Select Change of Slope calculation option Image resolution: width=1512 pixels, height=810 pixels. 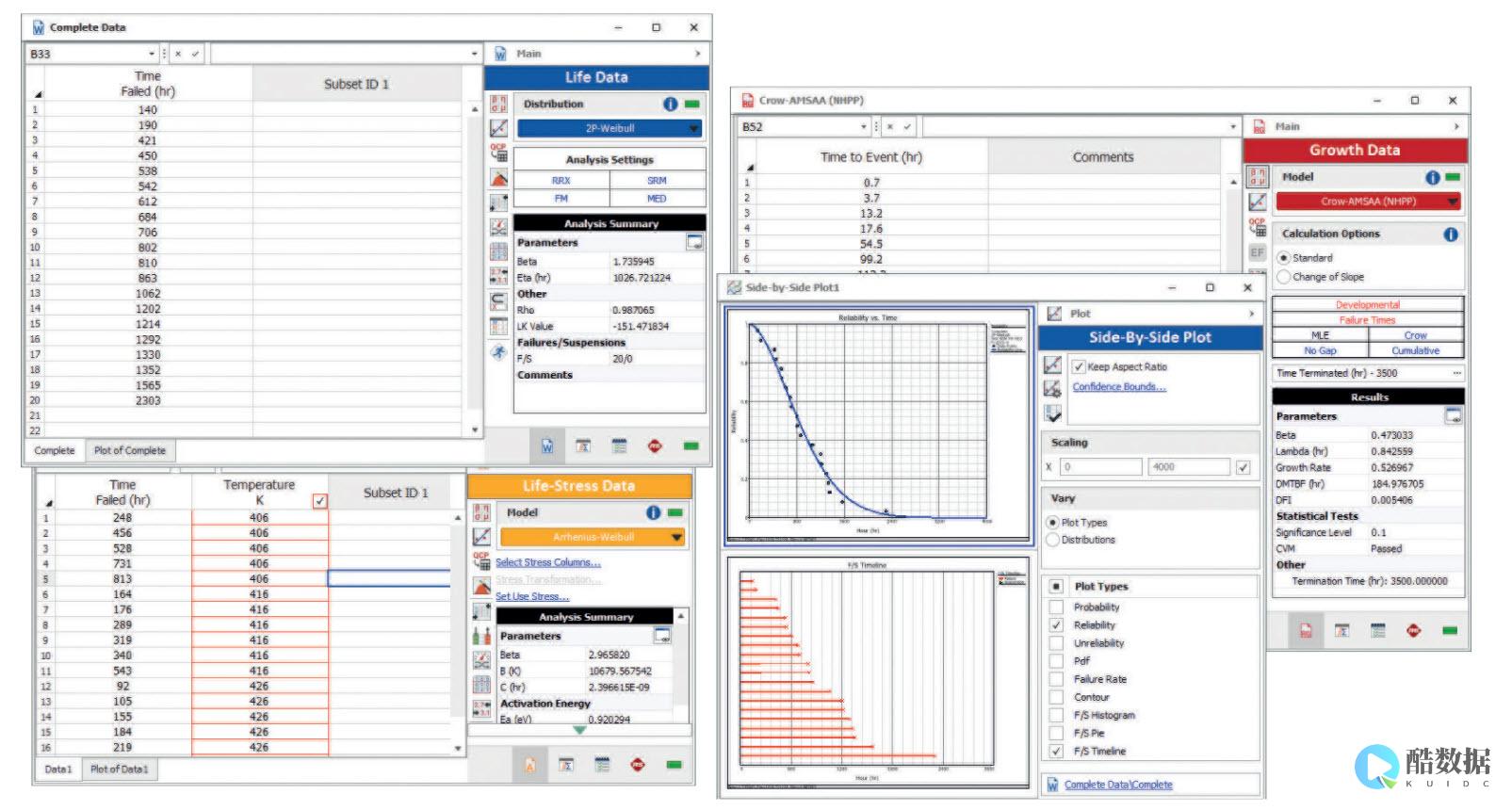(1283, 277)
